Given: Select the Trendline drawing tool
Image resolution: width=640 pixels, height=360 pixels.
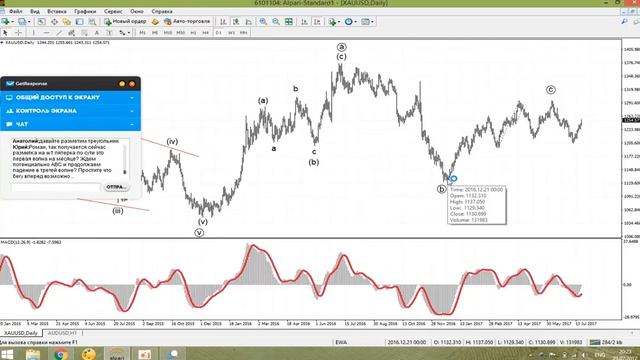Looking at the screenshot, I should (59, 33).
